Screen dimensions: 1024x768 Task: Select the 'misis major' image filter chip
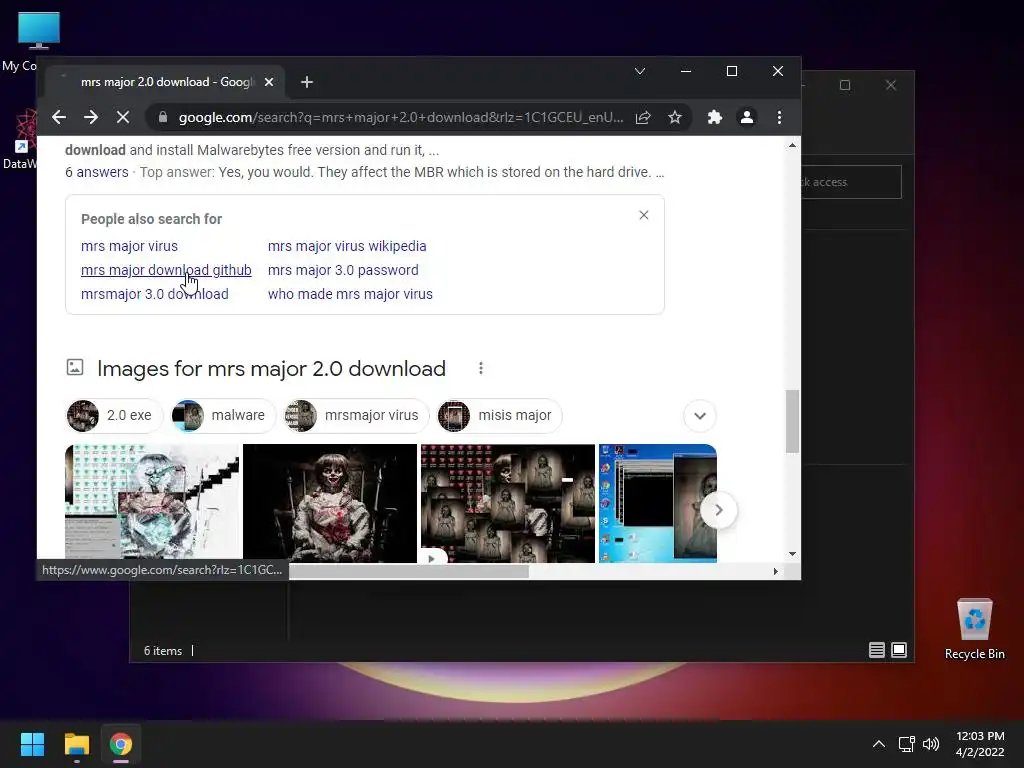coord(499,415)
